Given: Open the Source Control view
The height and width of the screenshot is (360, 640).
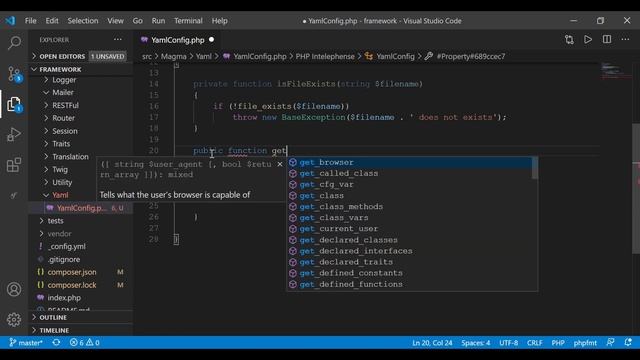Looking at the screenshot, I should tap(14, 74).
